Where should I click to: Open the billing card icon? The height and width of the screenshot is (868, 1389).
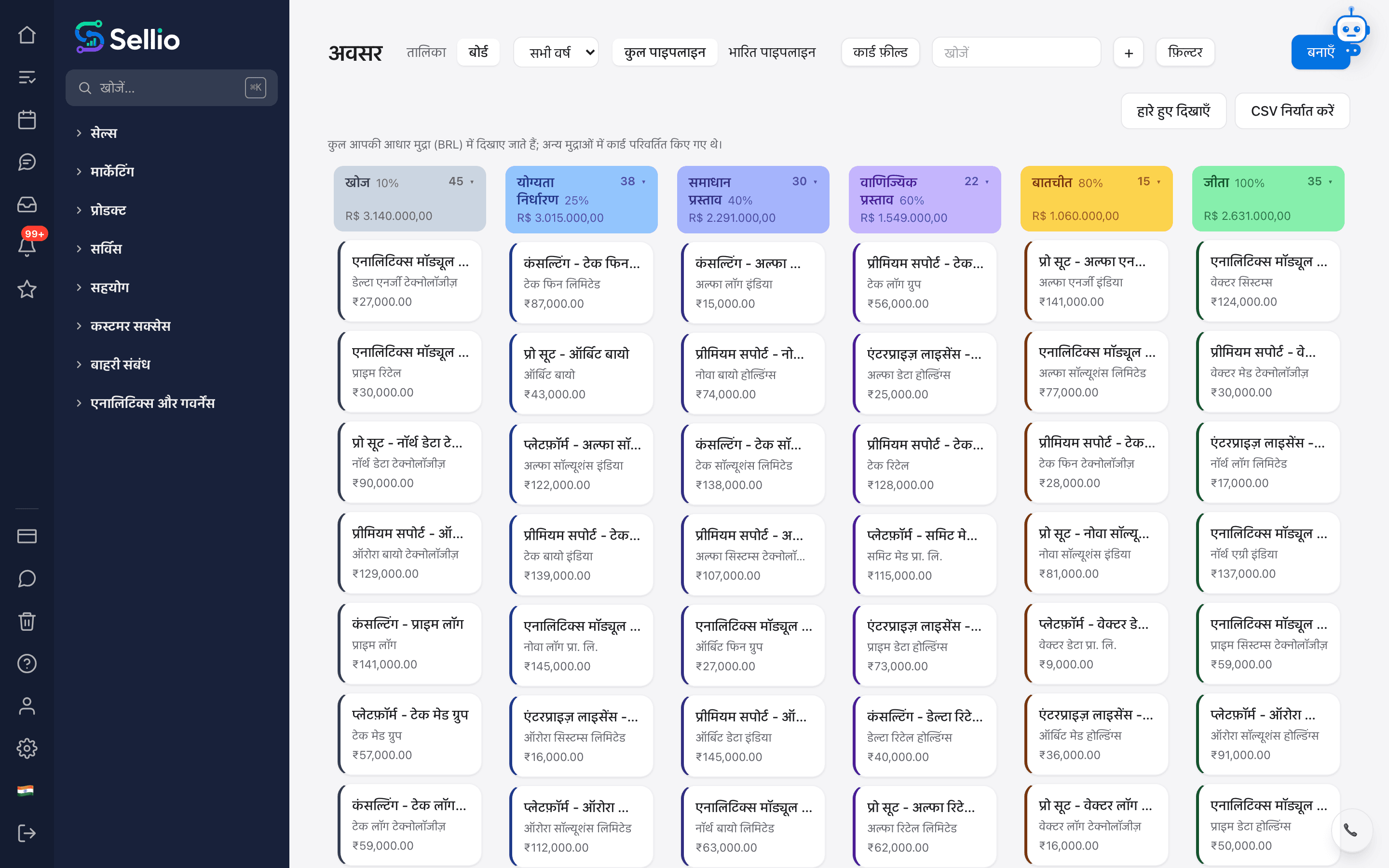coord(27,536)
